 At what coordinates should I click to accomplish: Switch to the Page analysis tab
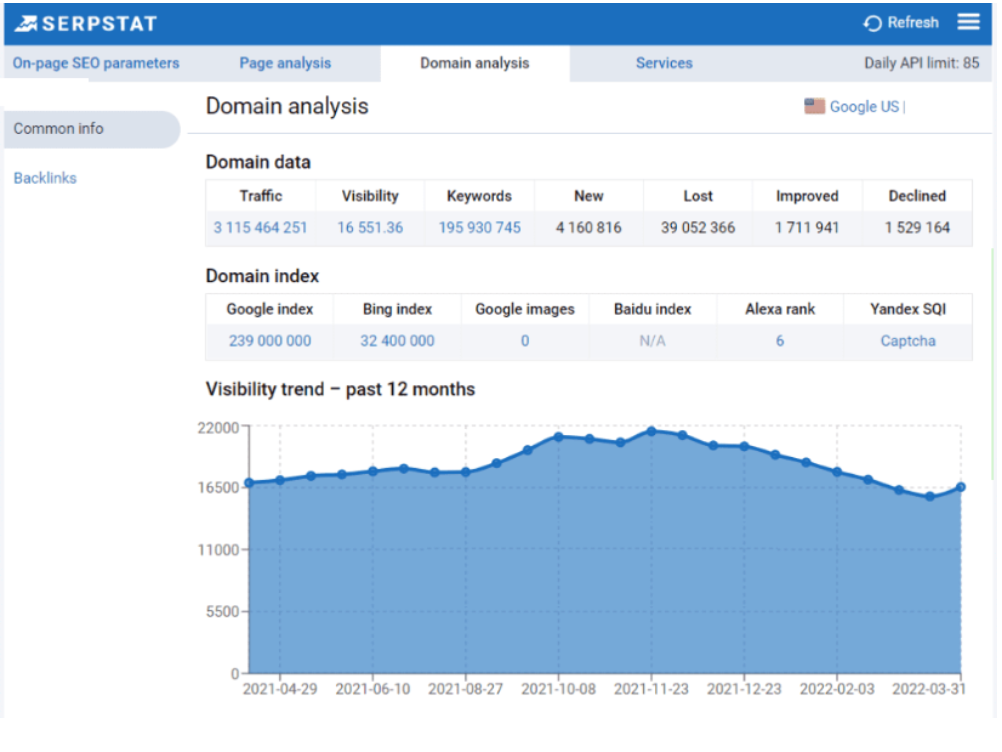pos(284,62)
